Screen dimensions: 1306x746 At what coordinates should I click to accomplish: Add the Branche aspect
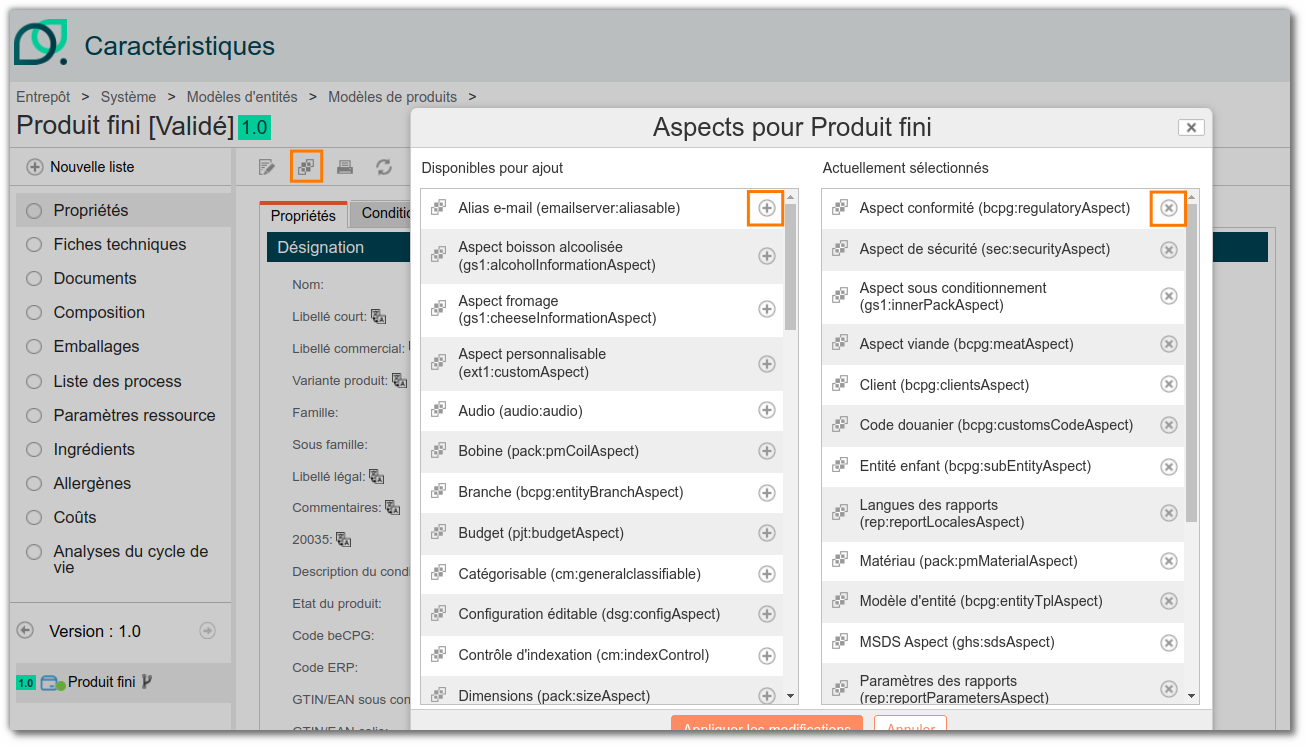tap(766, 492)
